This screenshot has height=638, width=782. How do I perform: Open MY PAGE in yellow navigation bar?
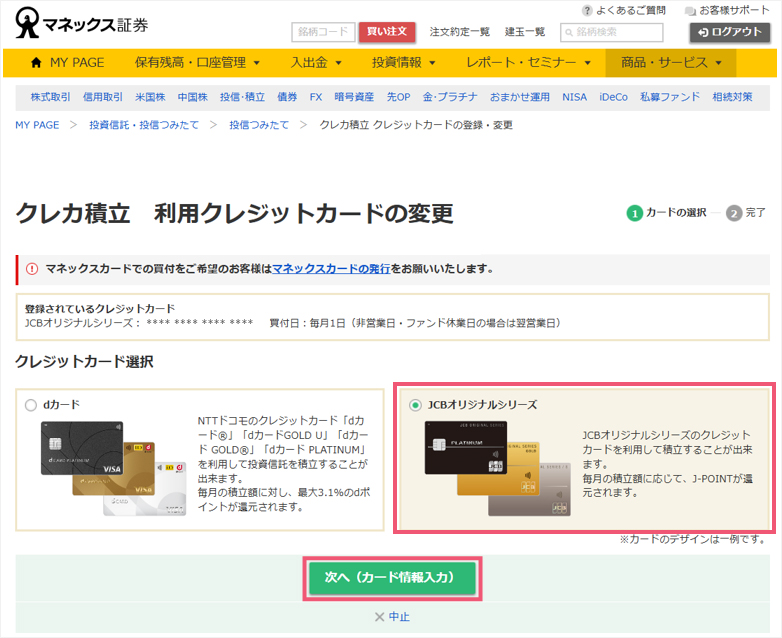click(x=67, y=63)
